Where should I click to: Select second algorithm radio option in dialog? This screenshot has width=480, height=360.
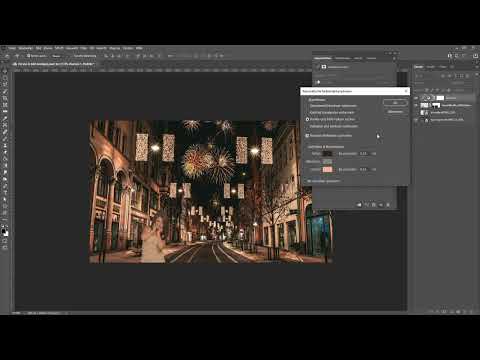(308, 112)
